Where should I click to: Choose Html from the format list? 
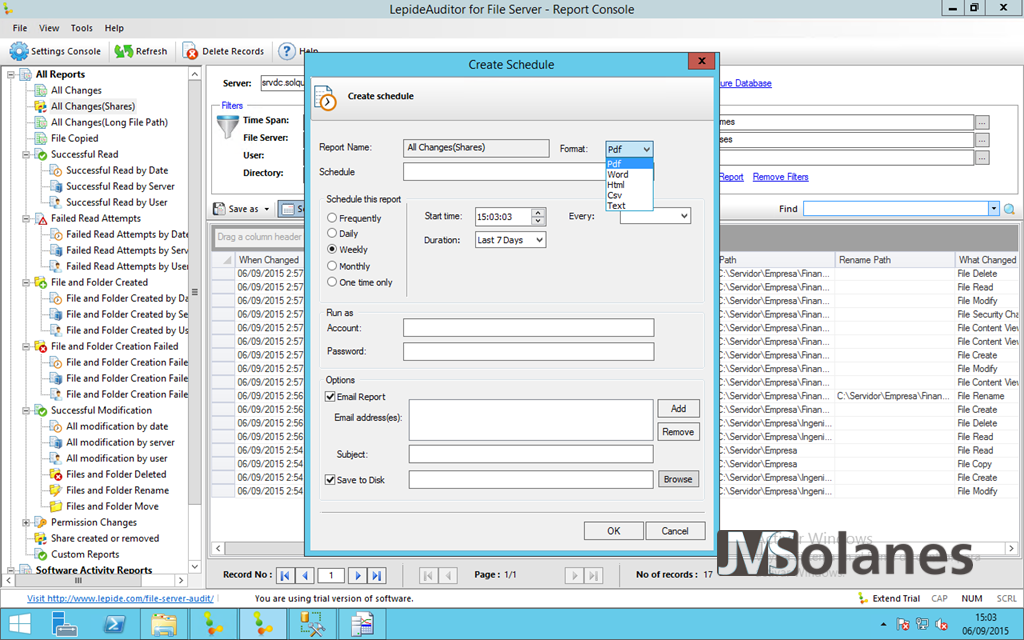coord(630,185)
